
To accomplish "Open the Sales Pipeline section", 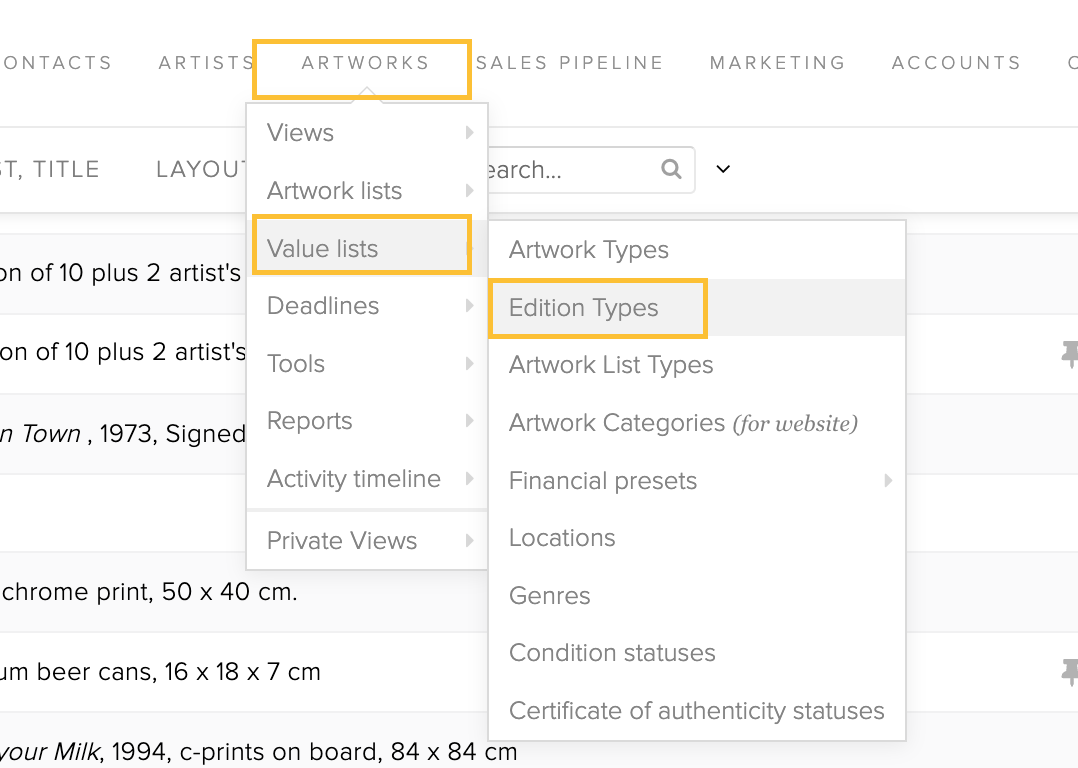I will tap(569, 63).
